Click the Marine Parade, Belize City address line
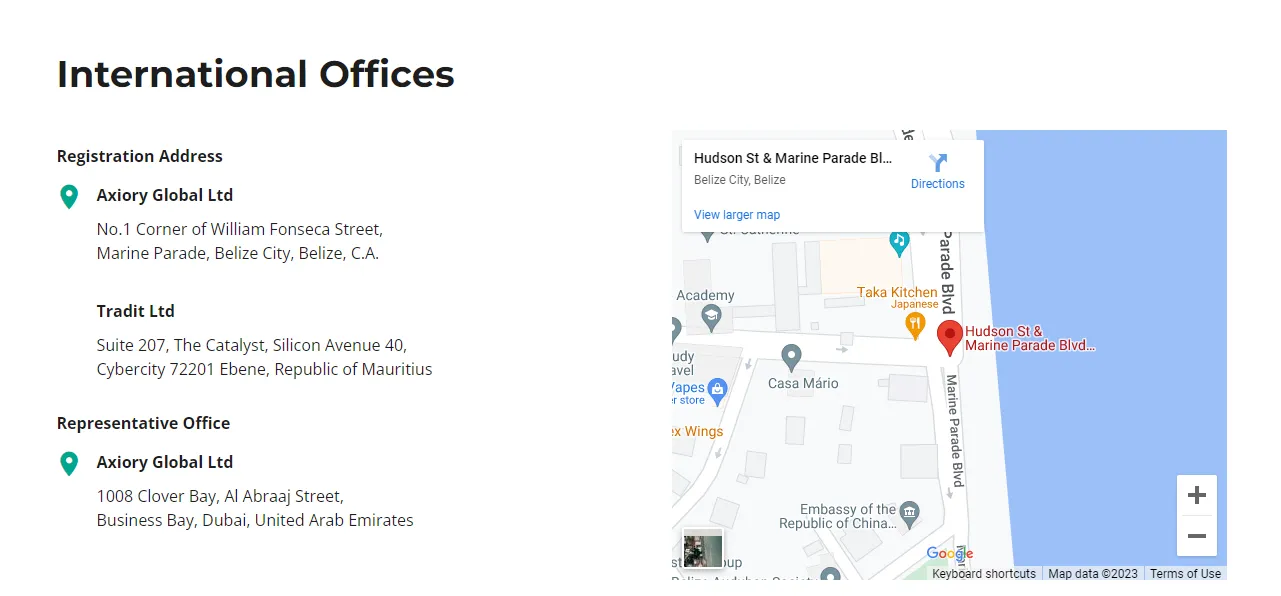 click(238, 253)
